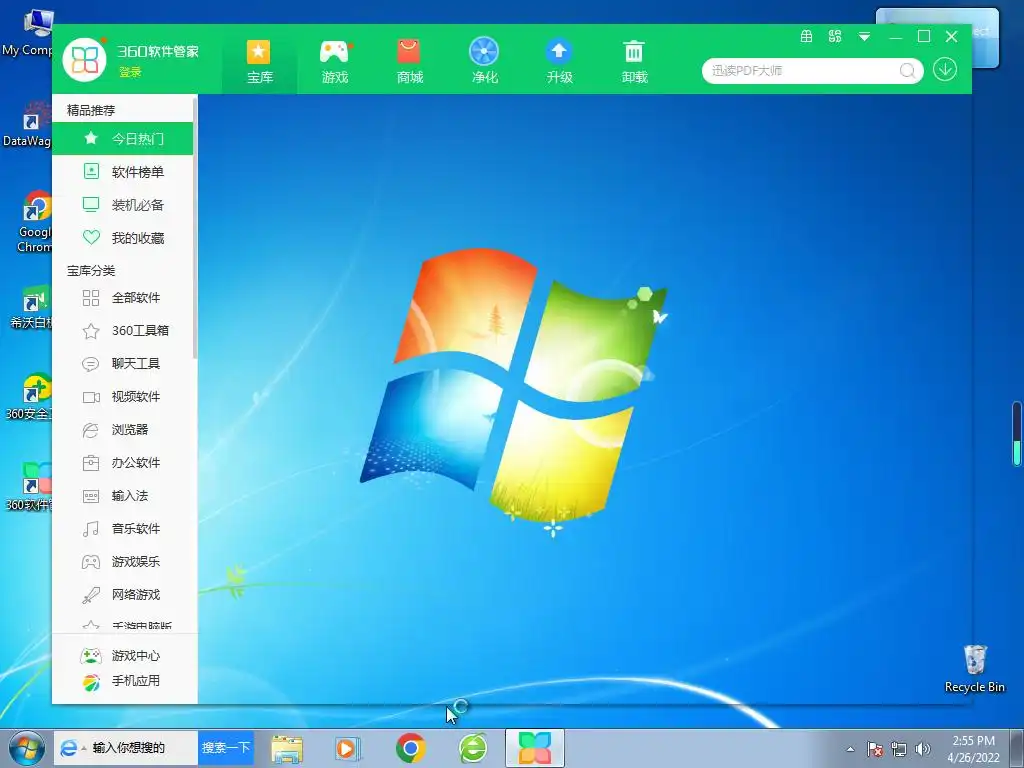1024x768 pixels.
Task: Select the My Computer desktop icon
Action: [x=29, y=33]
